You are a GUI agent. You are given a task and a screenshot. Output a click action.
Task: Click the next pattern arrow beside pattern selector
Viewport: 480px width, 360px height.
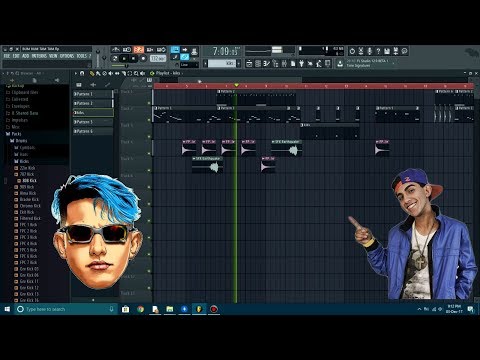tap(239, 63)
